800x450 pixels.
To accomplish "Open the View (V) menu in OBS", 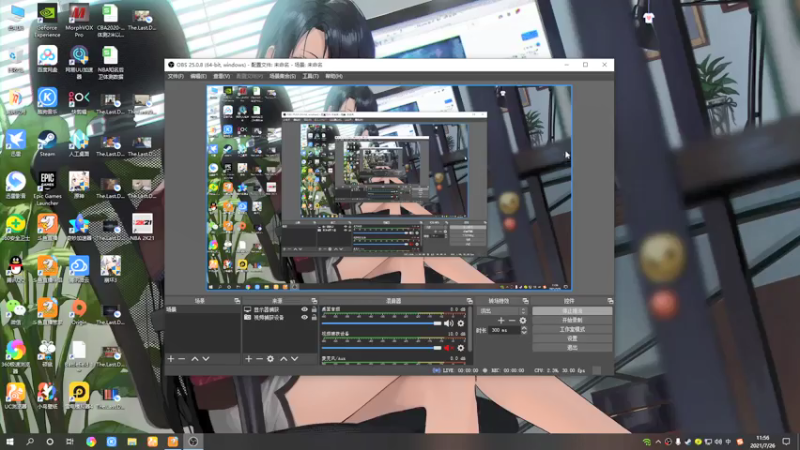I will coord(221,76).
